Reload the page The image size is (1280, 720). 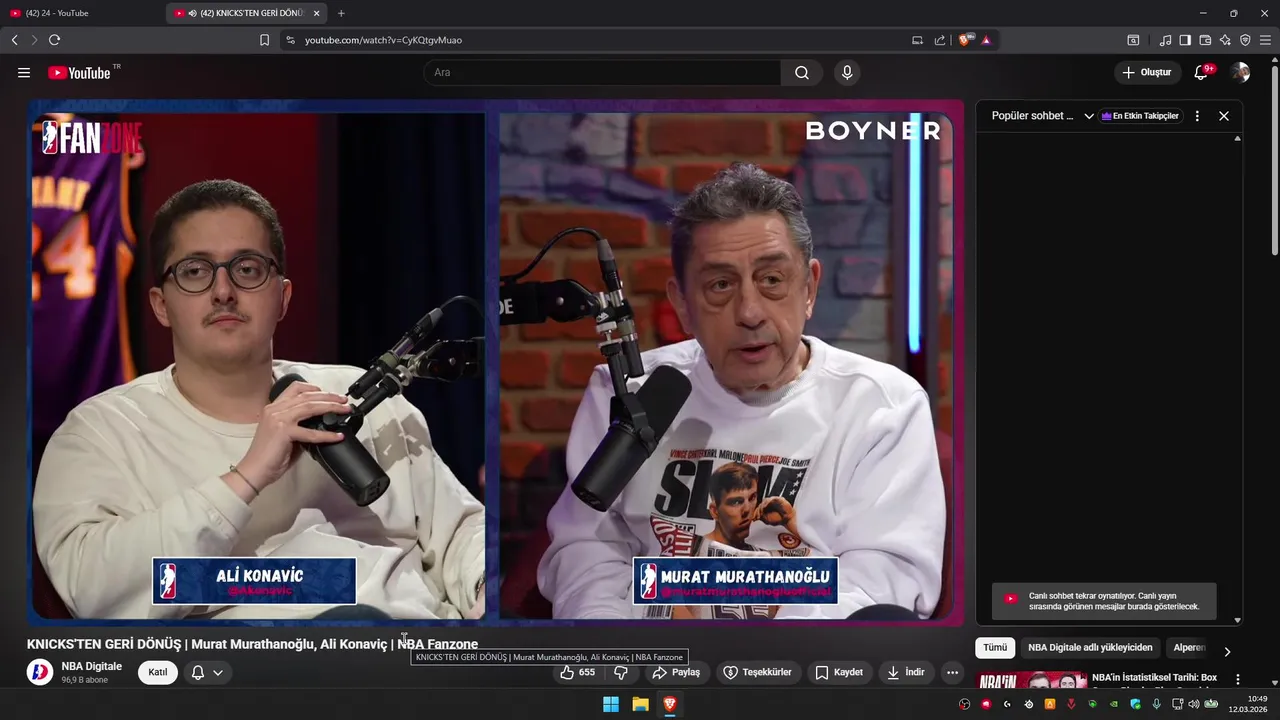pos(54,40)
